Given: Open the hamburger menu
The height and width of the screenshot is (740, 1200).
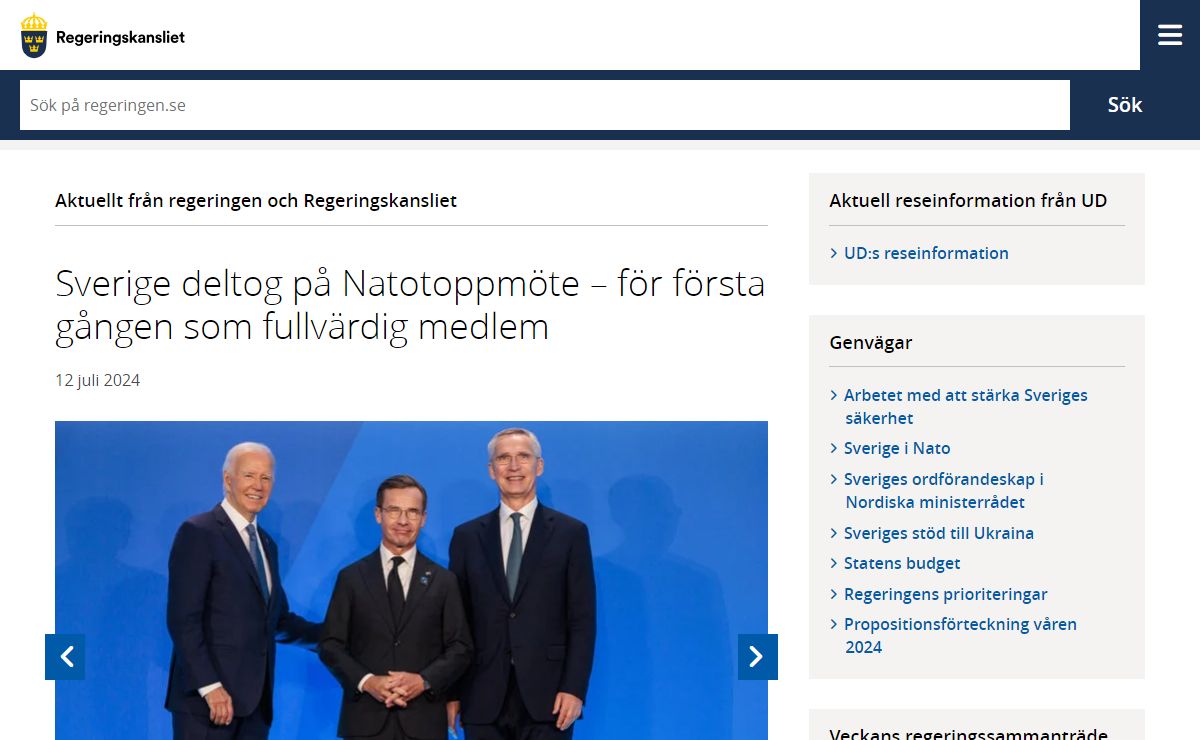Looking at the screenshot, I should click(x=1169, y=35).
